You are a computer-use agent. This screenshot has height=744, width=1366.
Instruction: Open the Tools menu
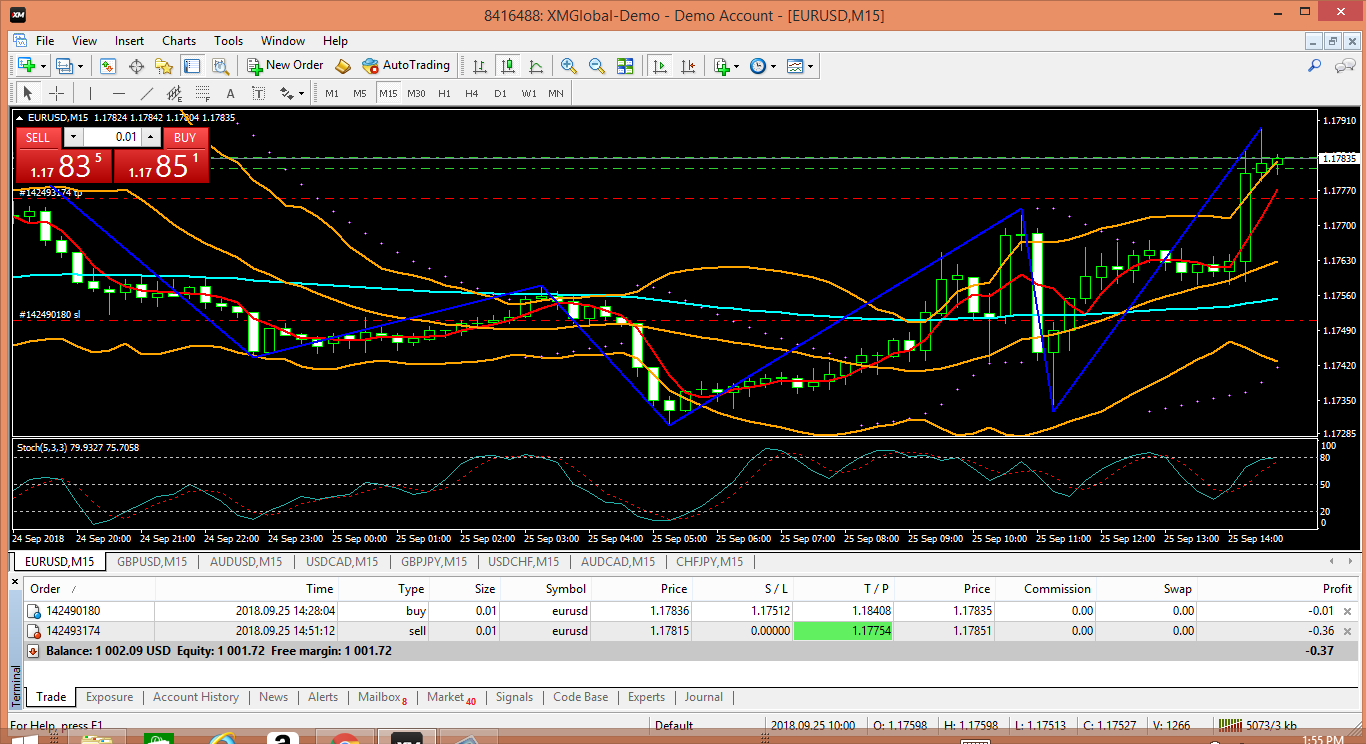[x=228, y=41]
